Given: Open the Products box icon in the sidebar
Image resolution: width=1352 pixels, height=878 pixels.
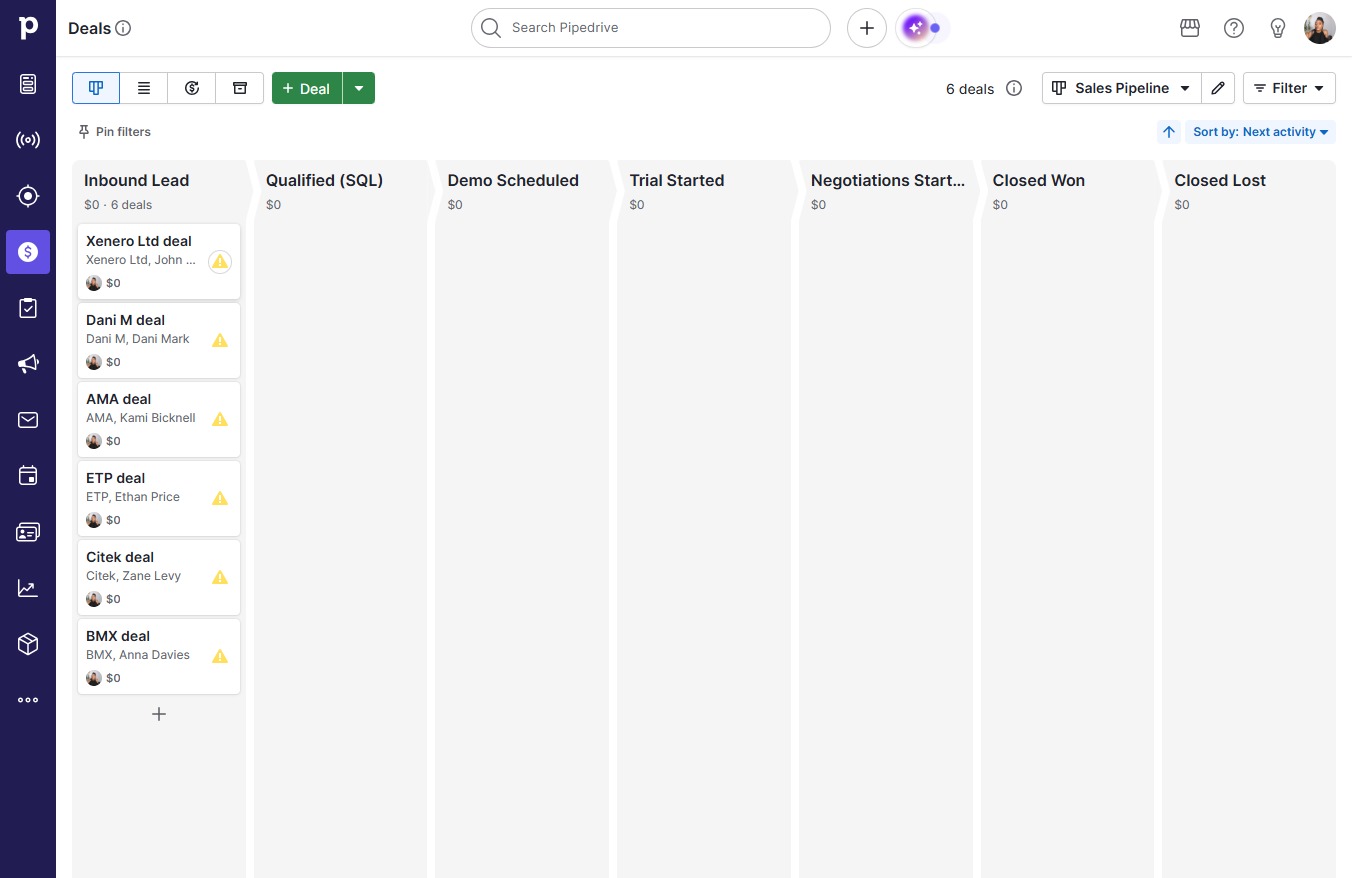Looking at the screenshot, I should pyautogui.click(x=28, y=644).
